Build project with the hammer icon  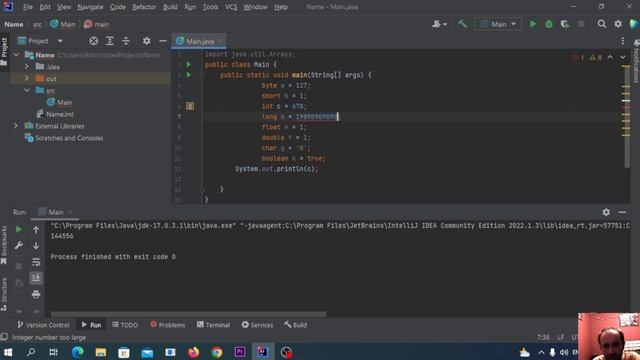(462, 24)
